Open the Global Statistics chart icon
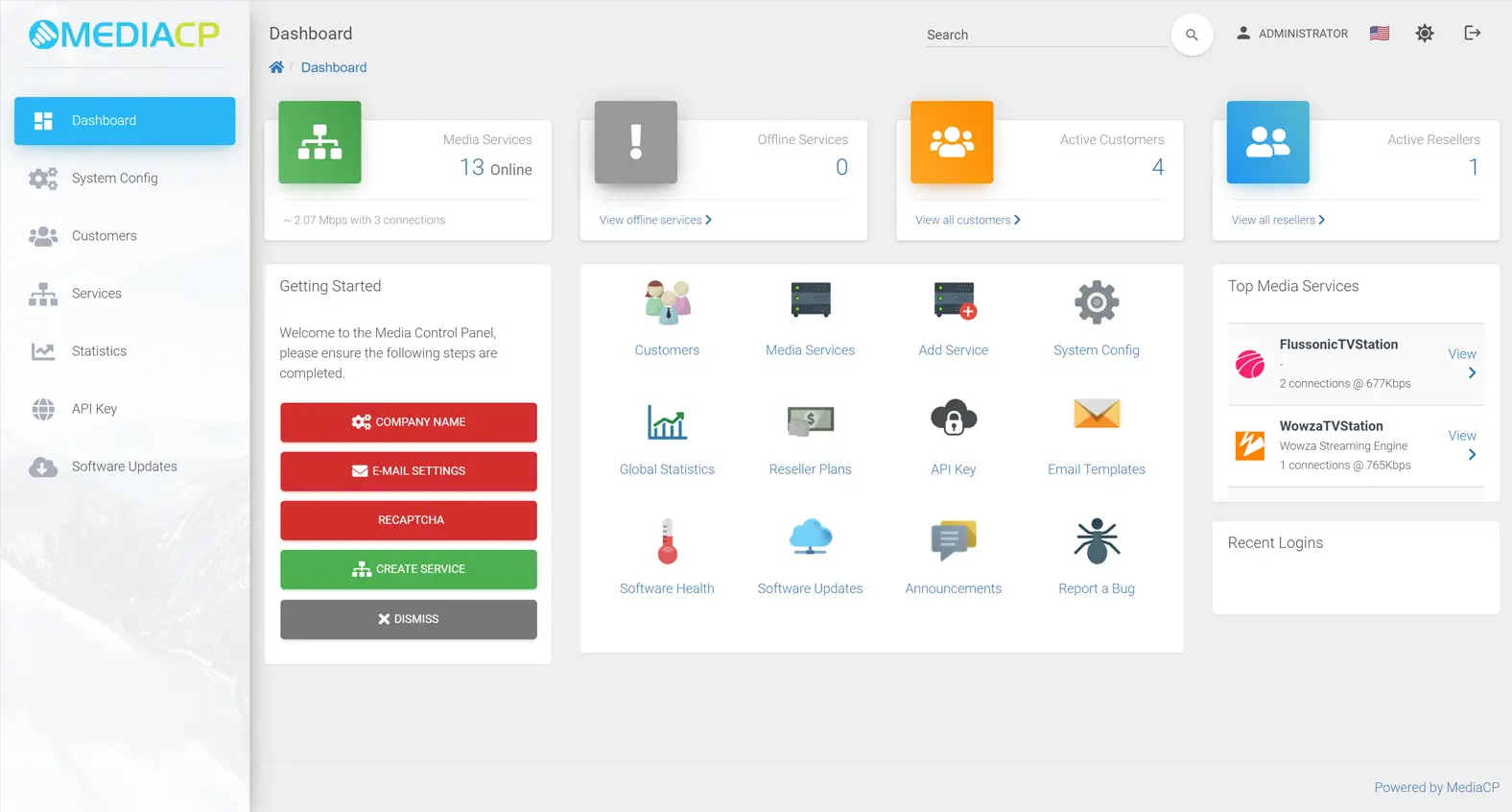The width and height of the screenshot is (1512, 812). (667, 421)
